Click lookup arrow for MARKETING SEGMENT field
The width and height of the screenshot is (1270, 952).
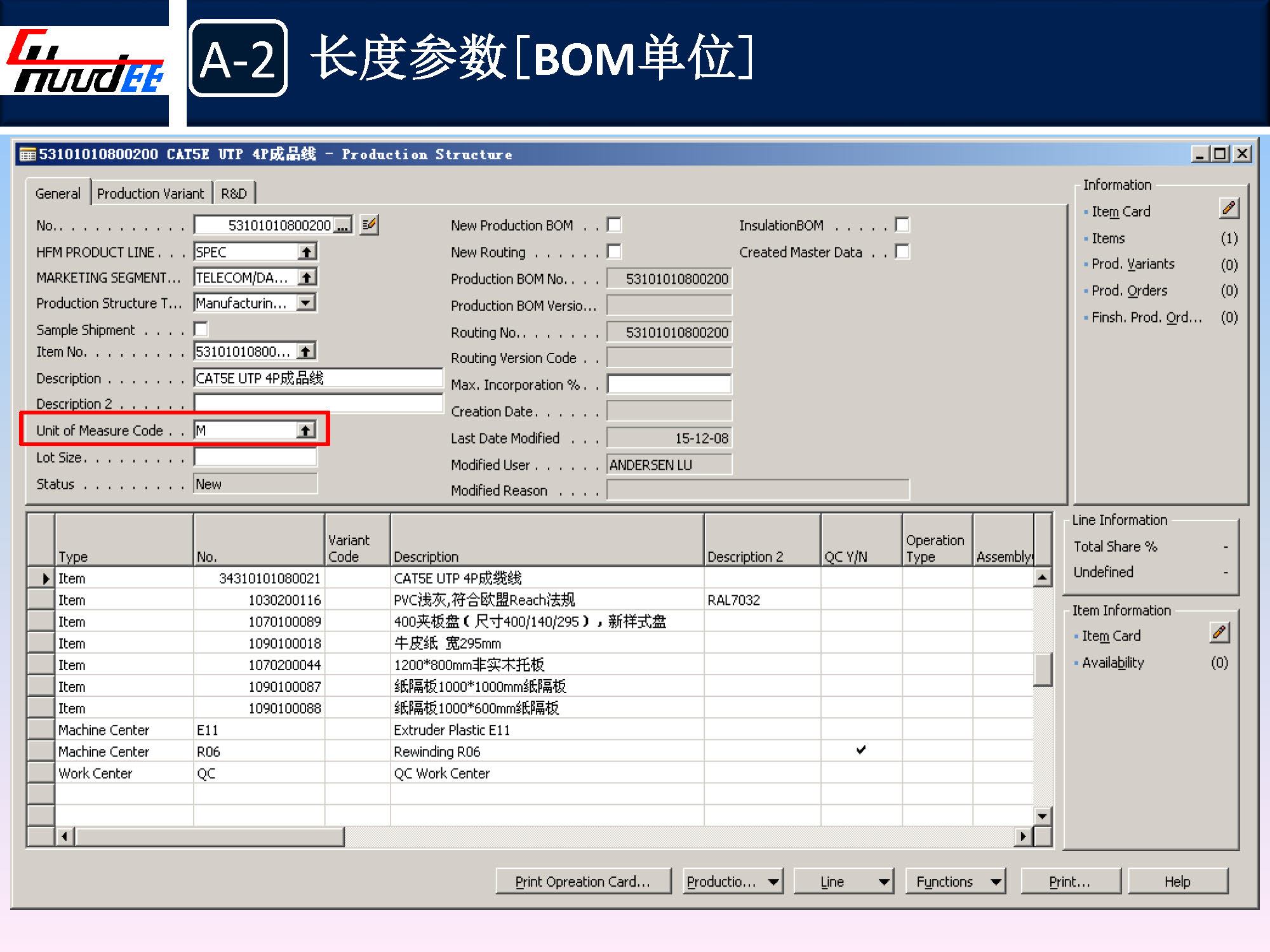(307, 277)
